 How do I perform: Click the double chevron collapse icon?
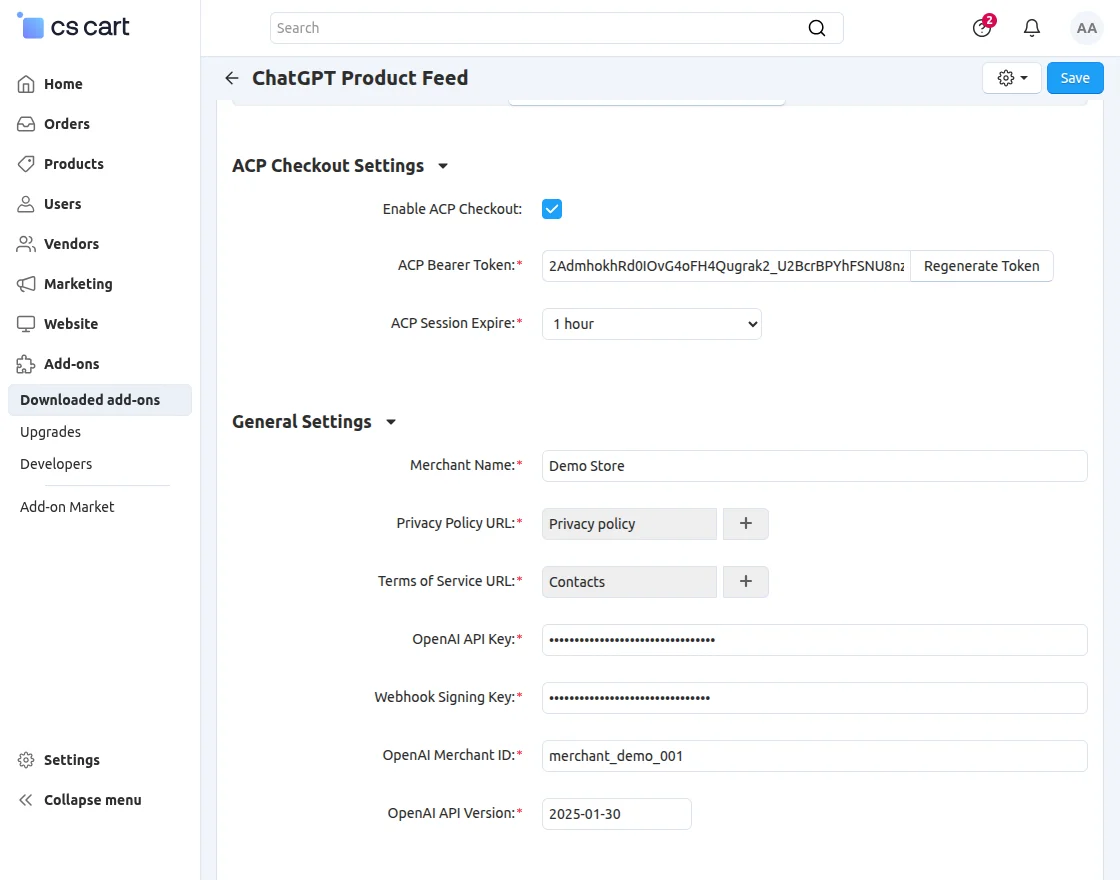(26, 800)
